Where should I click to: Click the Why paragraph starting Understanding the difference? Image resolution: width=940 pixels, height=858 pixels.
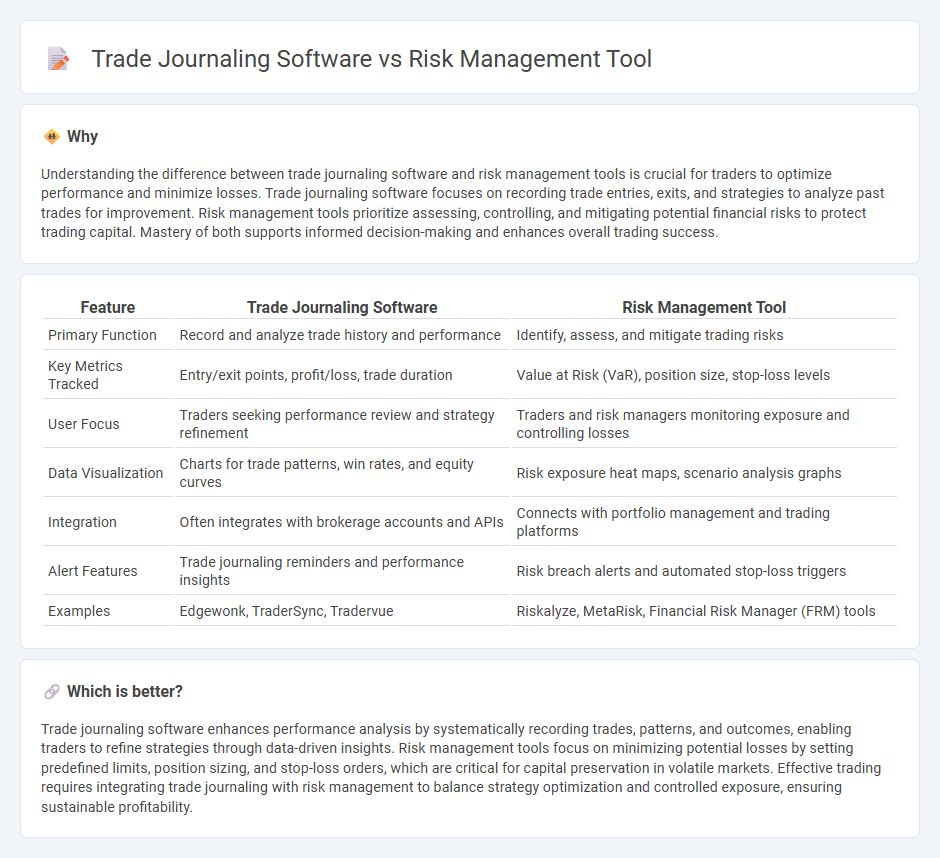pyautogui.click(x=463, y=203)
